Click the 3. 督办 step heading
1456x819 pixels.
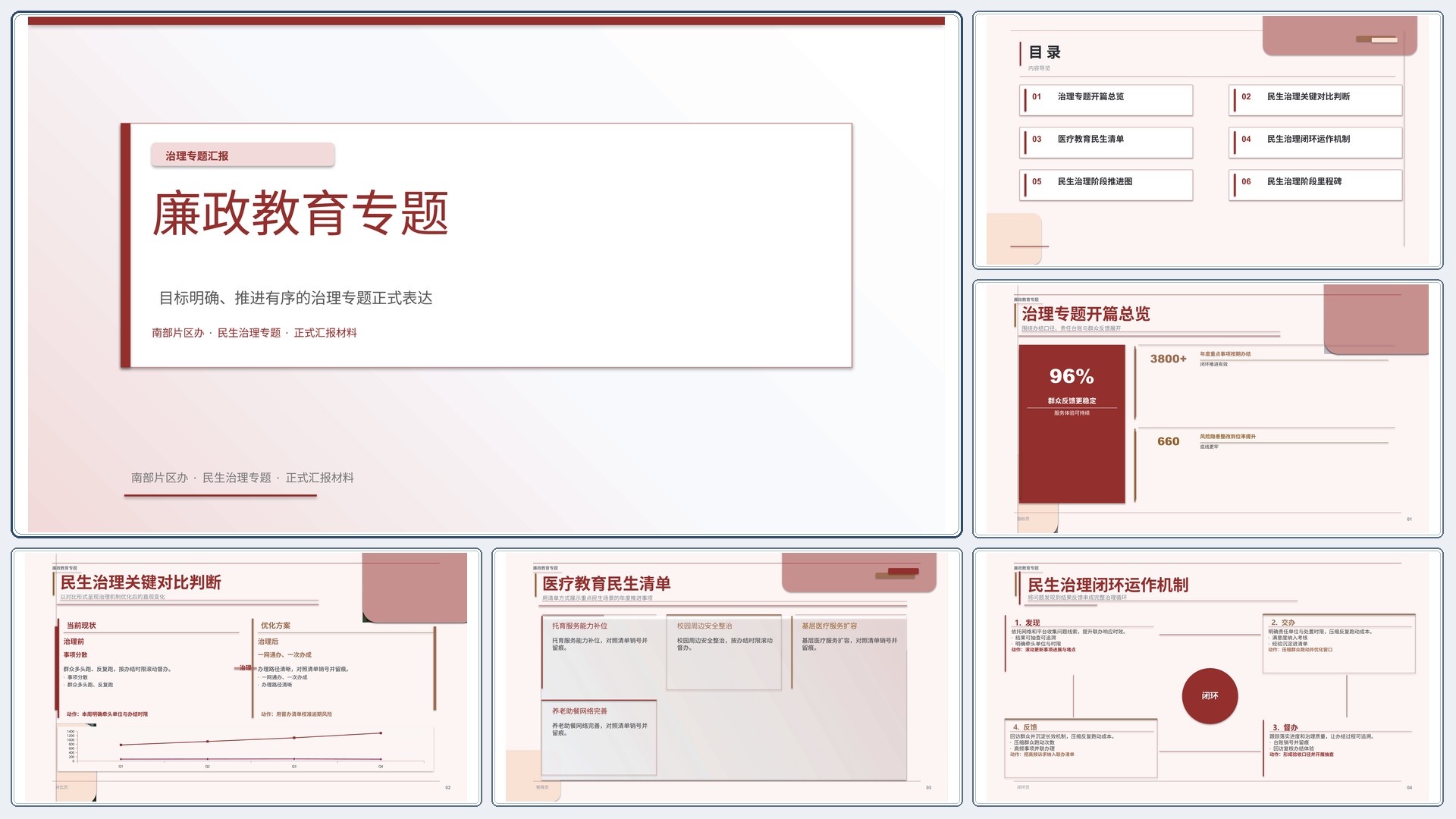click(x=1285, y=727)
